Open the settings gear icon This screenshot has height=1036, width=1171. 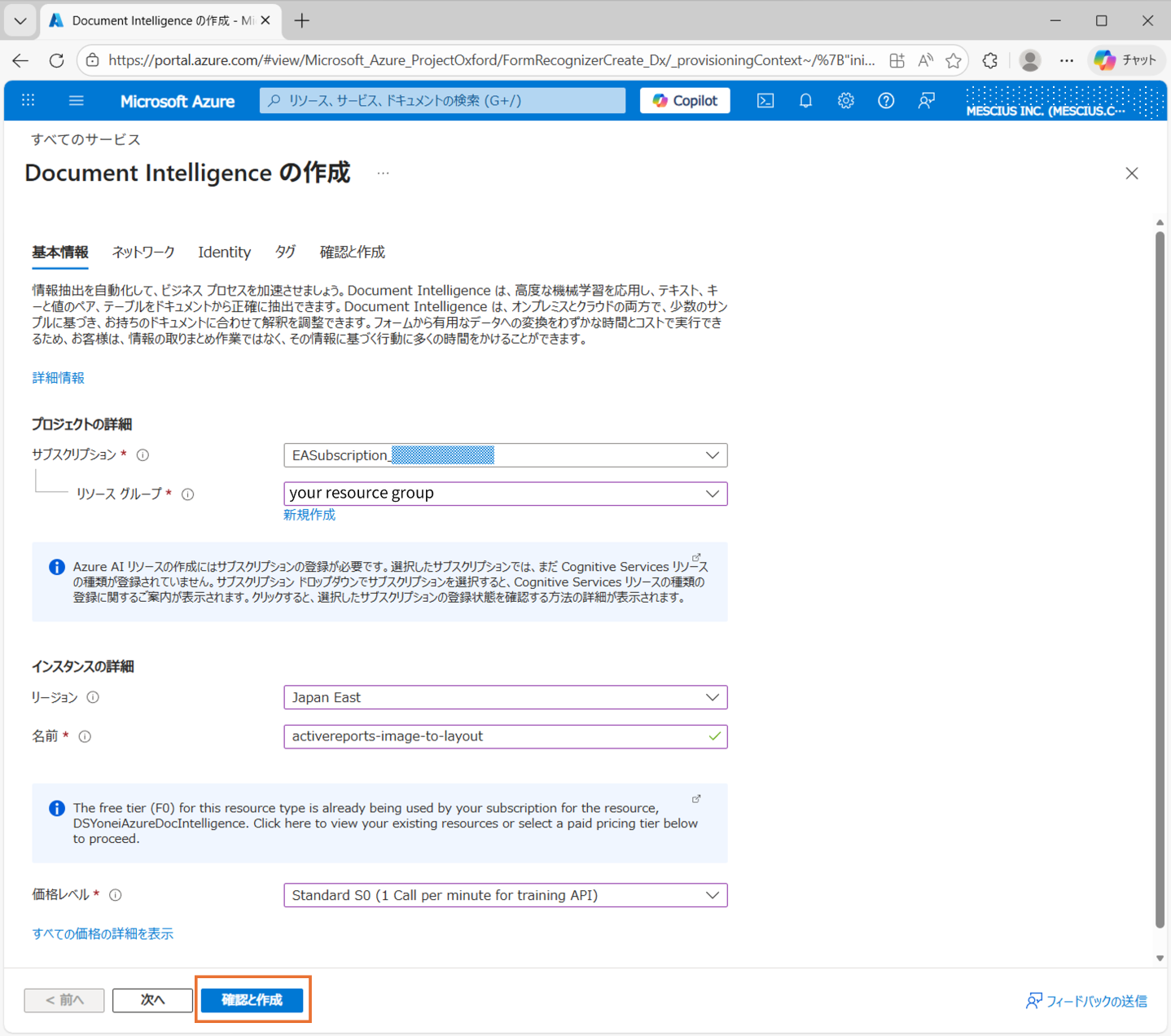(x=845, y=100)
